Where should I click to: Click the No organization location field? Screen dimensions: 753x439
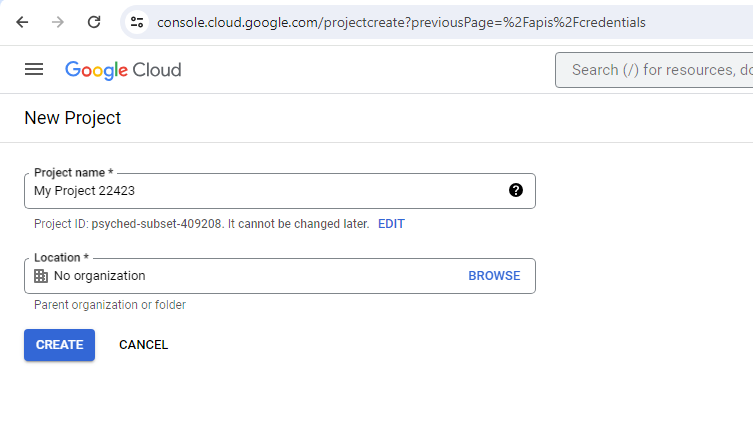280,276
